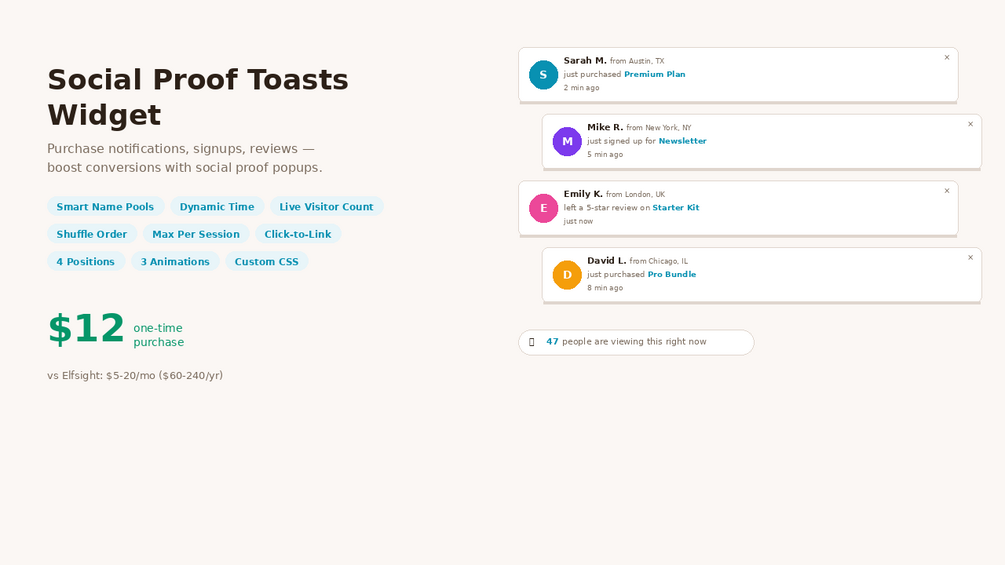Click Mike R.'s purple avatar icon
Screen dimensions: 1005x565
click(567, 142)
